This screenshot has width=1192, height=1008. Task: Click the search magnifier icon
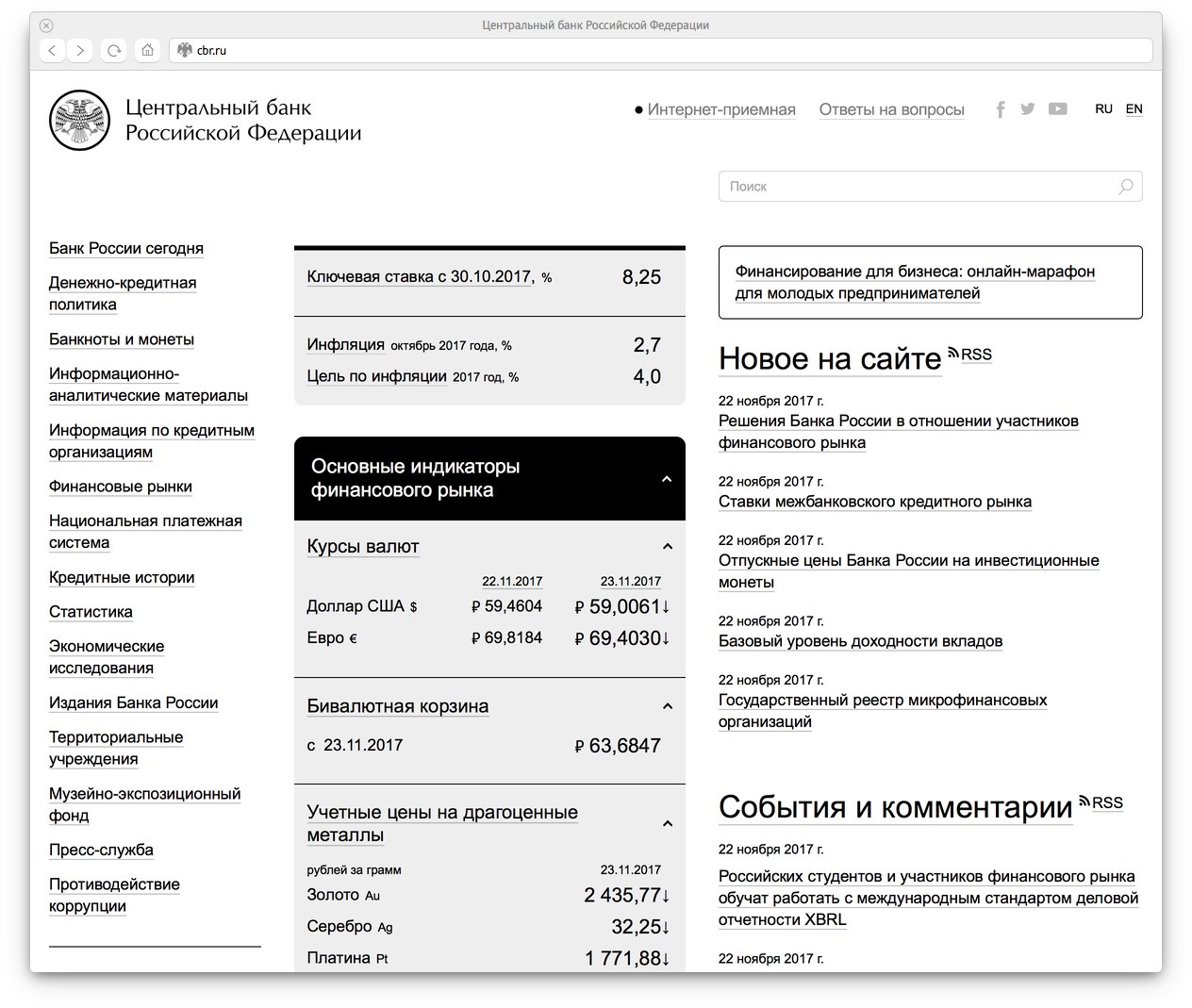tap(1125, 187)
